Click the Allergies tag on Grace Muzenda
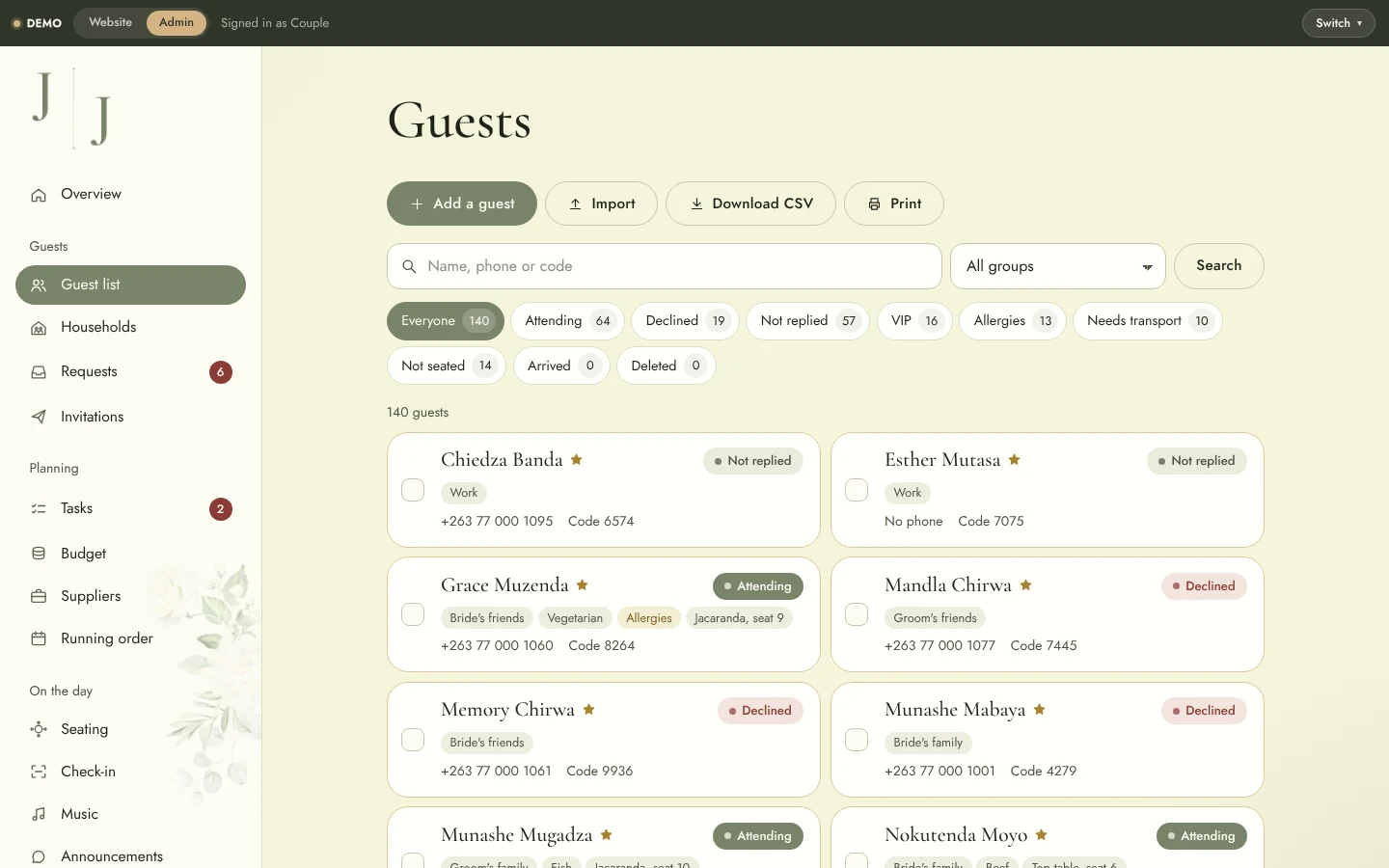This screenshot has height=868, width=1389. [x=649, y=618]
